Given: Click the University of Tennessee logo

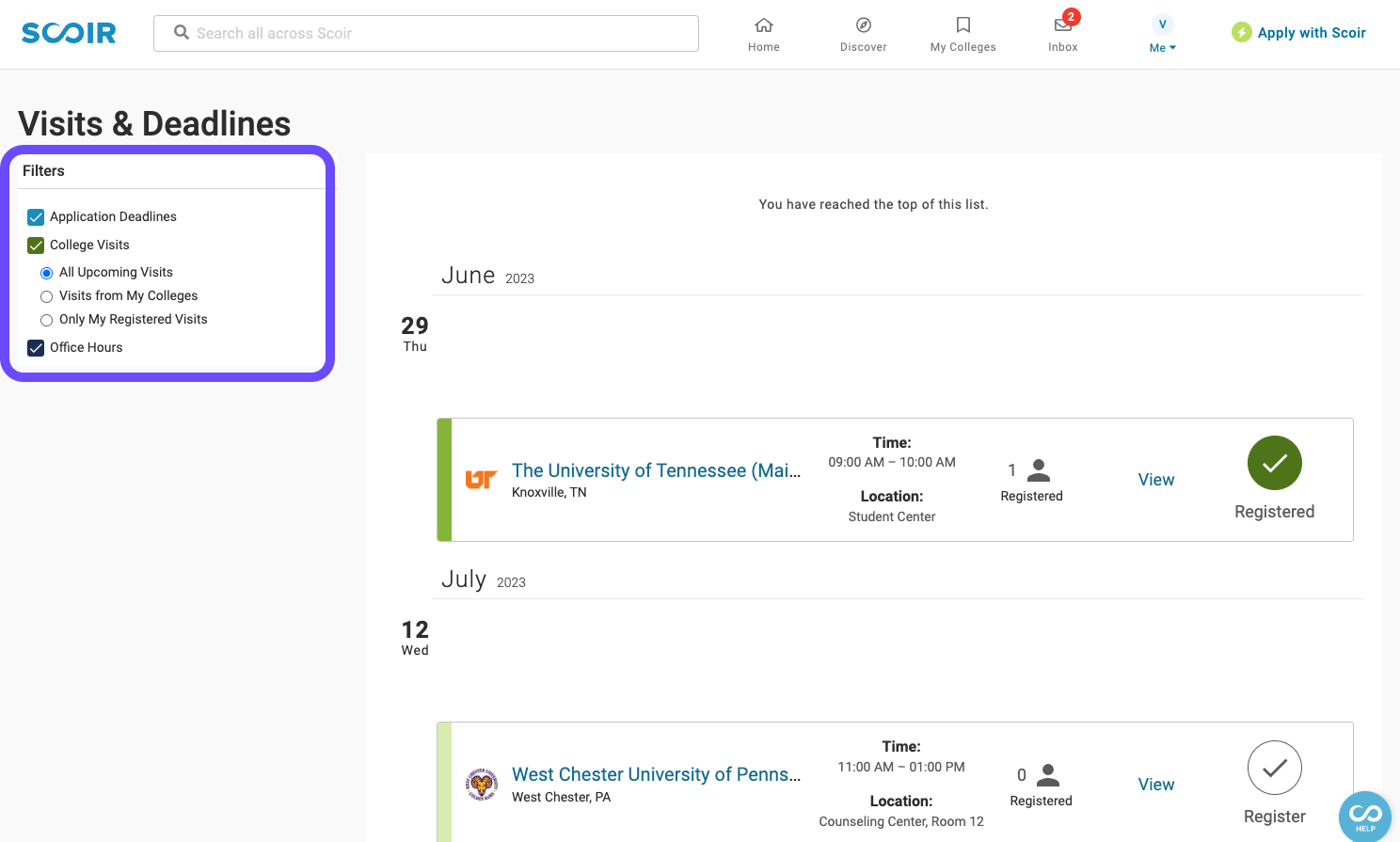Looking at the screenshot, I should [x=481, y=480].
